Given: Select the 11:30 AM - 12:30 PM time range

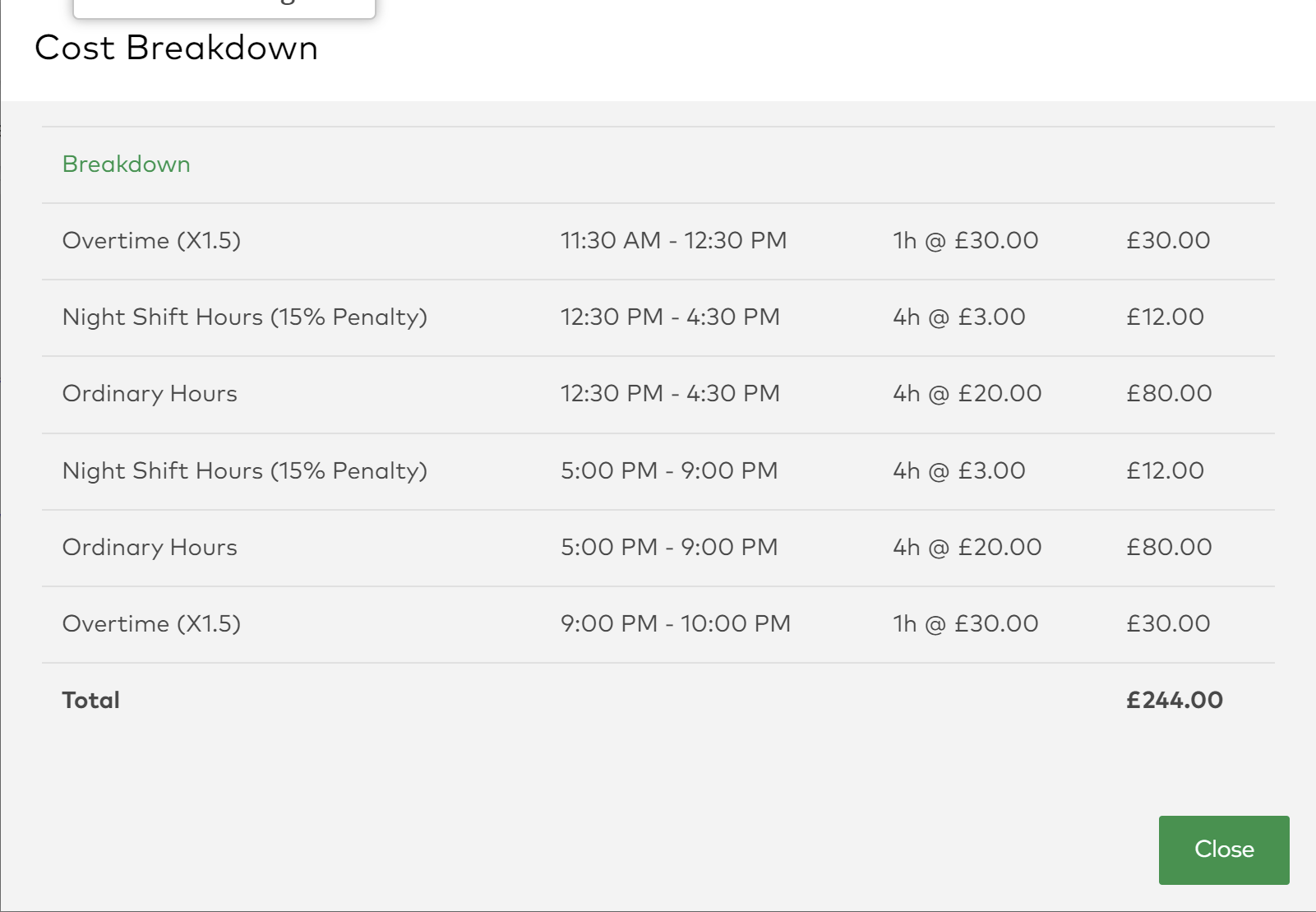Looking at the screenshot, I should click(x=673, y=240).
